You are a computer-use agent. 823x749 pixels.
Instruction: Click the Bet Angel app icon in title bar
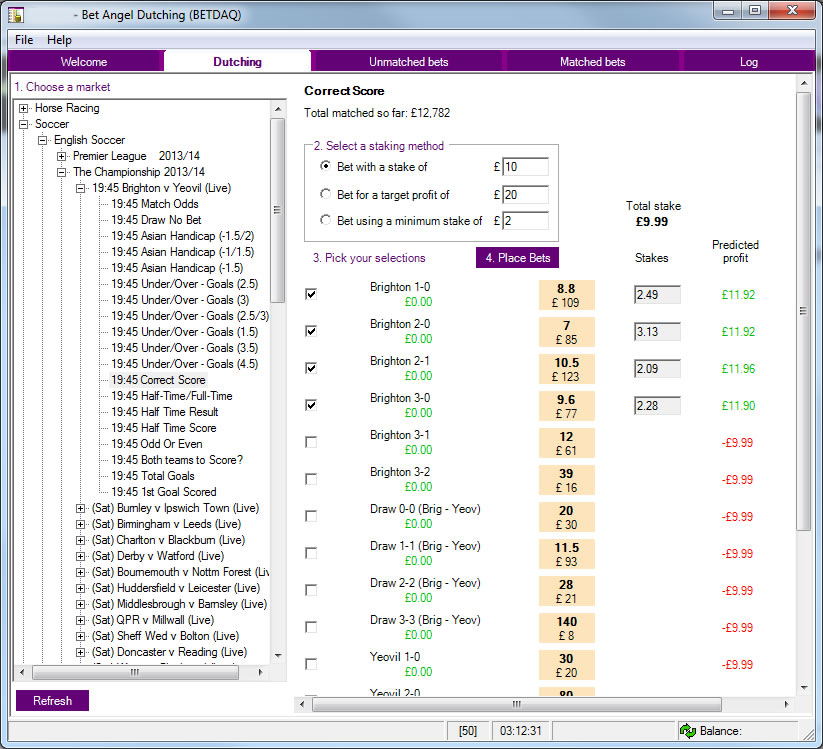coord(16,15)
